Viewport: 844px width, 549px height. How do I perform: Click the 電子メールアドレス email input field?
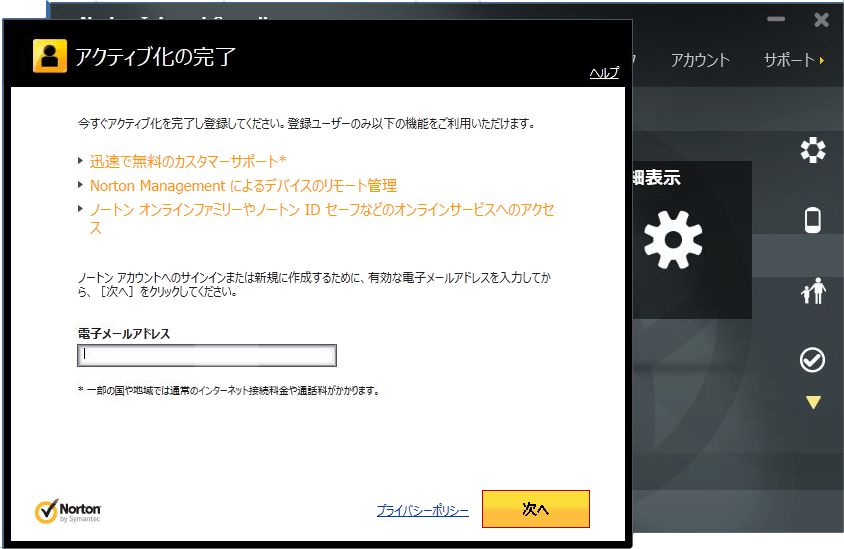pyautogui.click(x=207, y=355)
